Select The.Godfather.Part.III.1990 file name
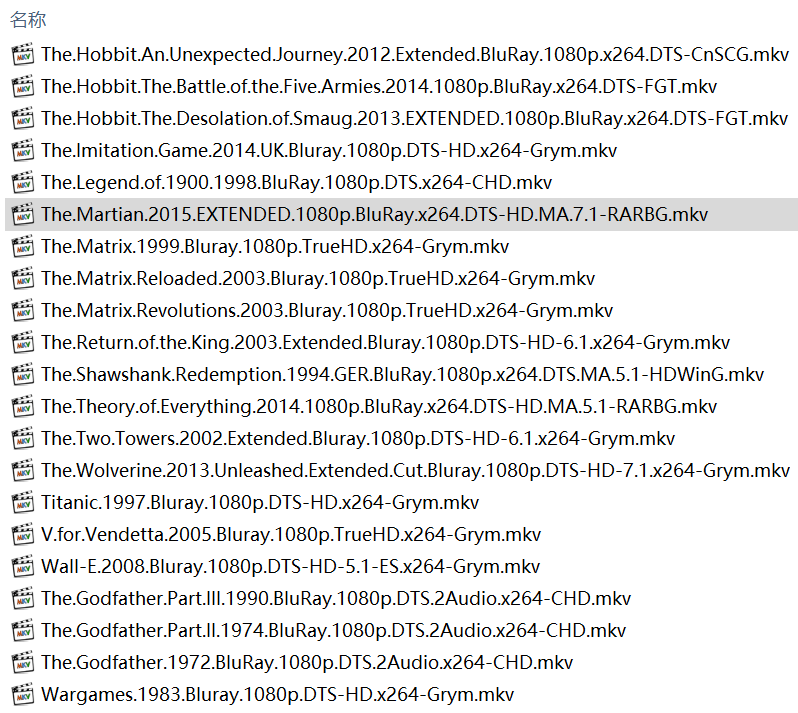Image resolution: width=798 pixels, height=713 pixels. click(336, 599)
